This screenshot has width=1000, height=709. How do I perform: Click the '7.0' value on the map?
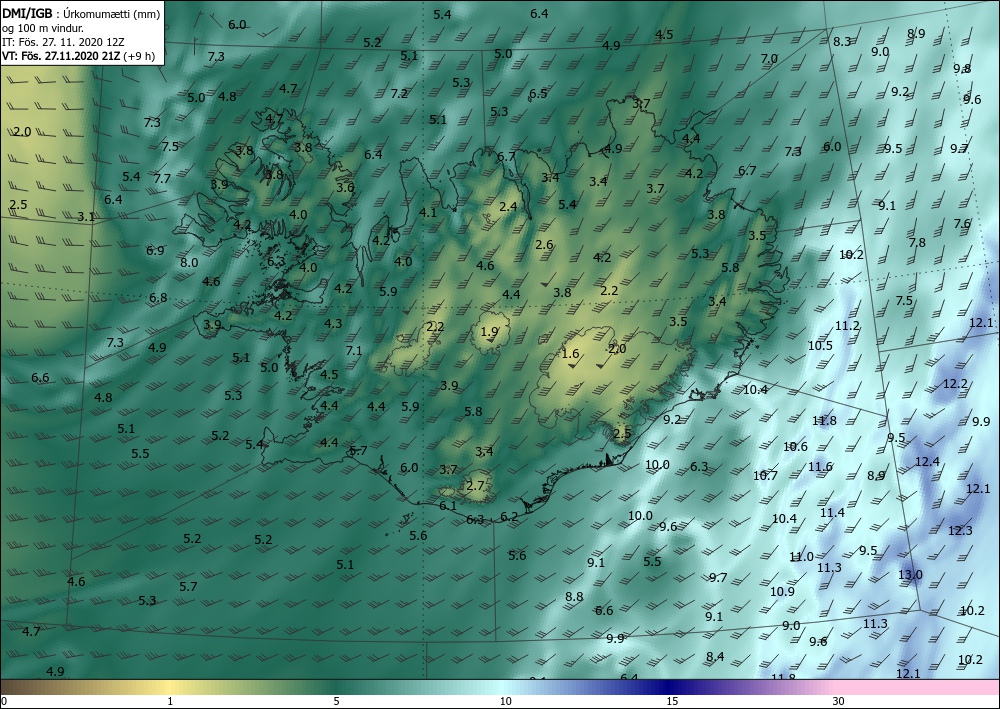(769, 58)
